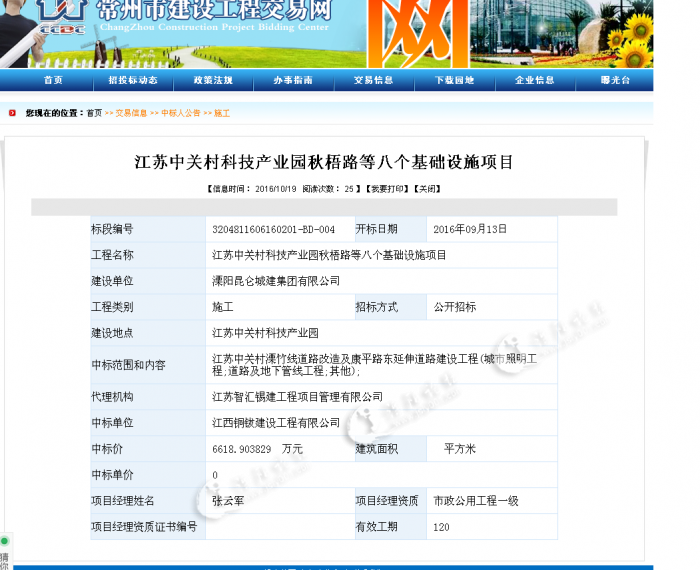The height and width of the screenshot is (570, 700).
Task: Select the 江苏中关村科技产业园 location cell
Action: tap(381, 333)
